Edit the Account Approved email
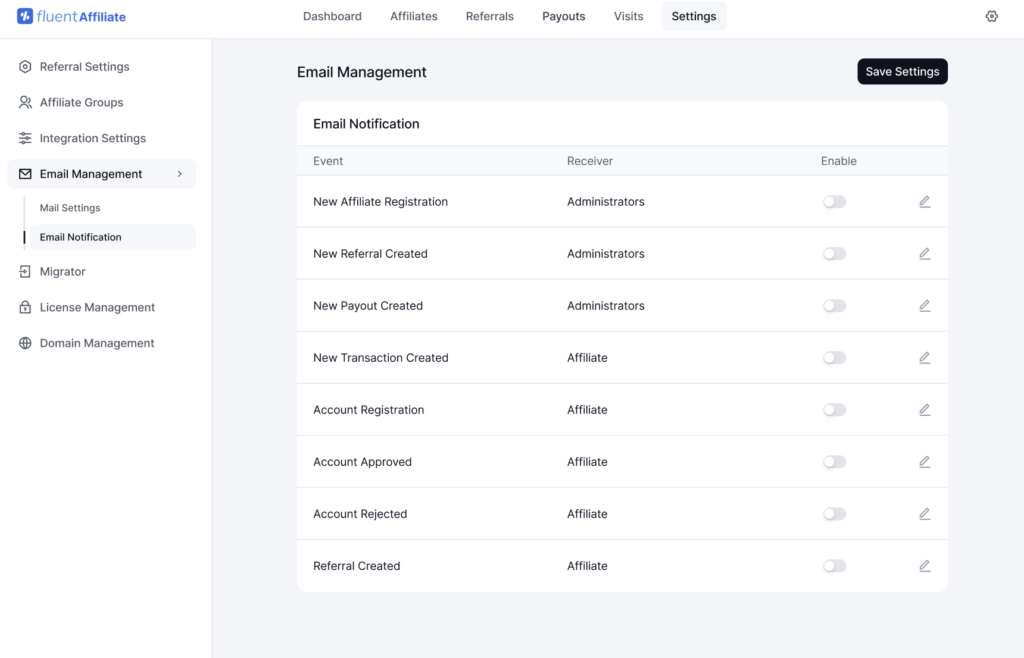The height and width of the screenshot is (658, 1024). [925, 462]
